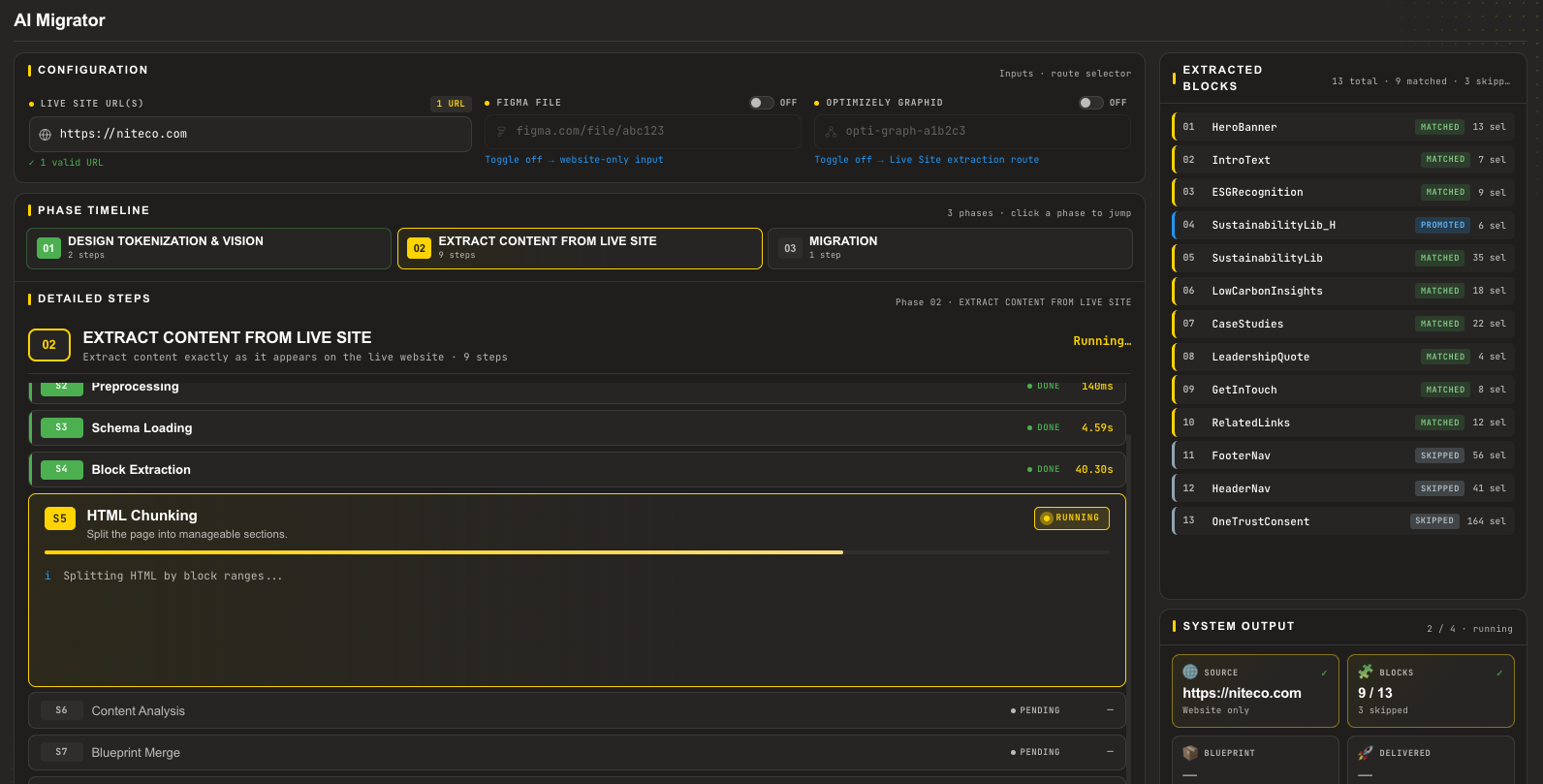This screenshot has width=1543, height=784.
Task: Click the BLUEPRINT package icon
Action: click(1190, 752)
